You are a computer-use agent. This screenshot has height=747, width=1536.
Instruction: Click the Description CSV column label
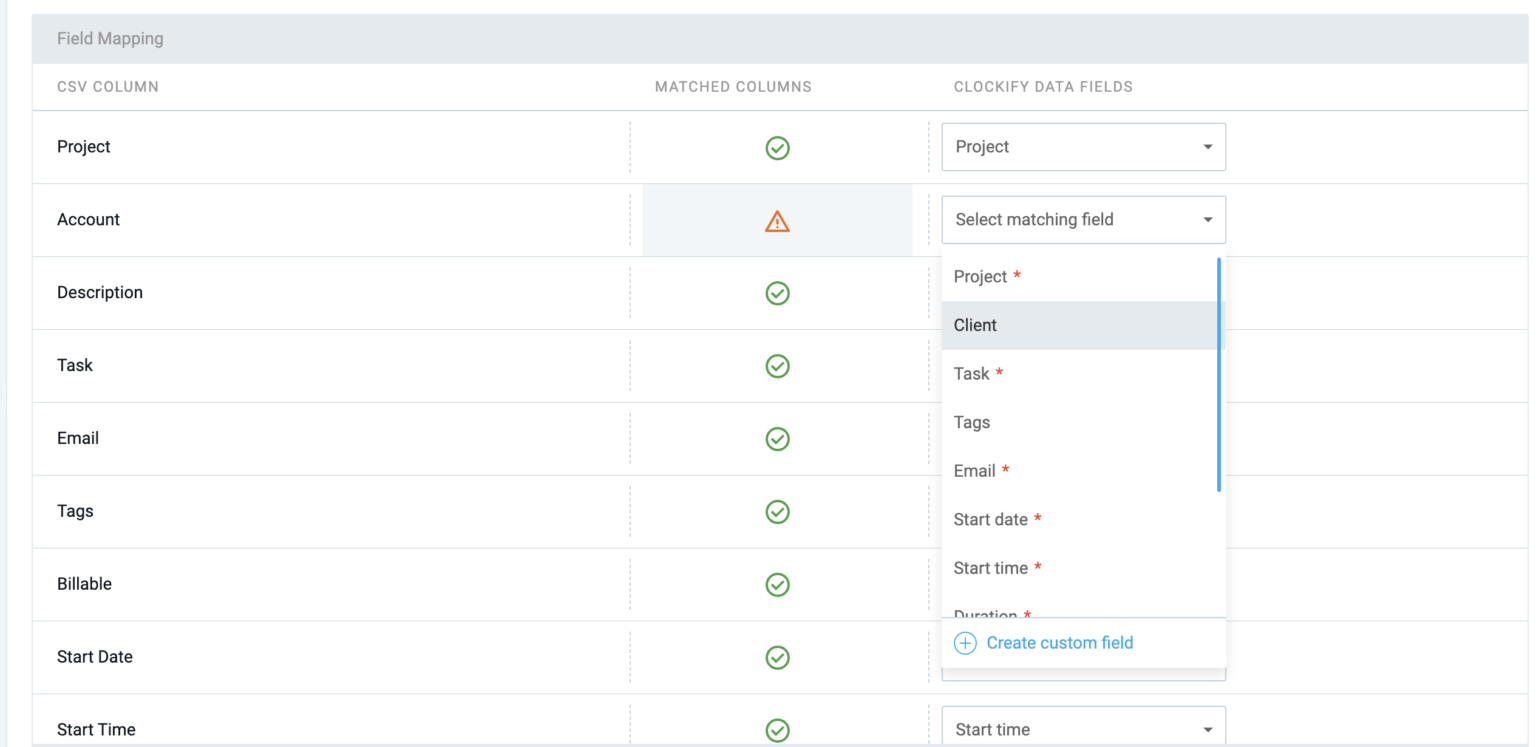pyautogui.click(x=100, y=293)
